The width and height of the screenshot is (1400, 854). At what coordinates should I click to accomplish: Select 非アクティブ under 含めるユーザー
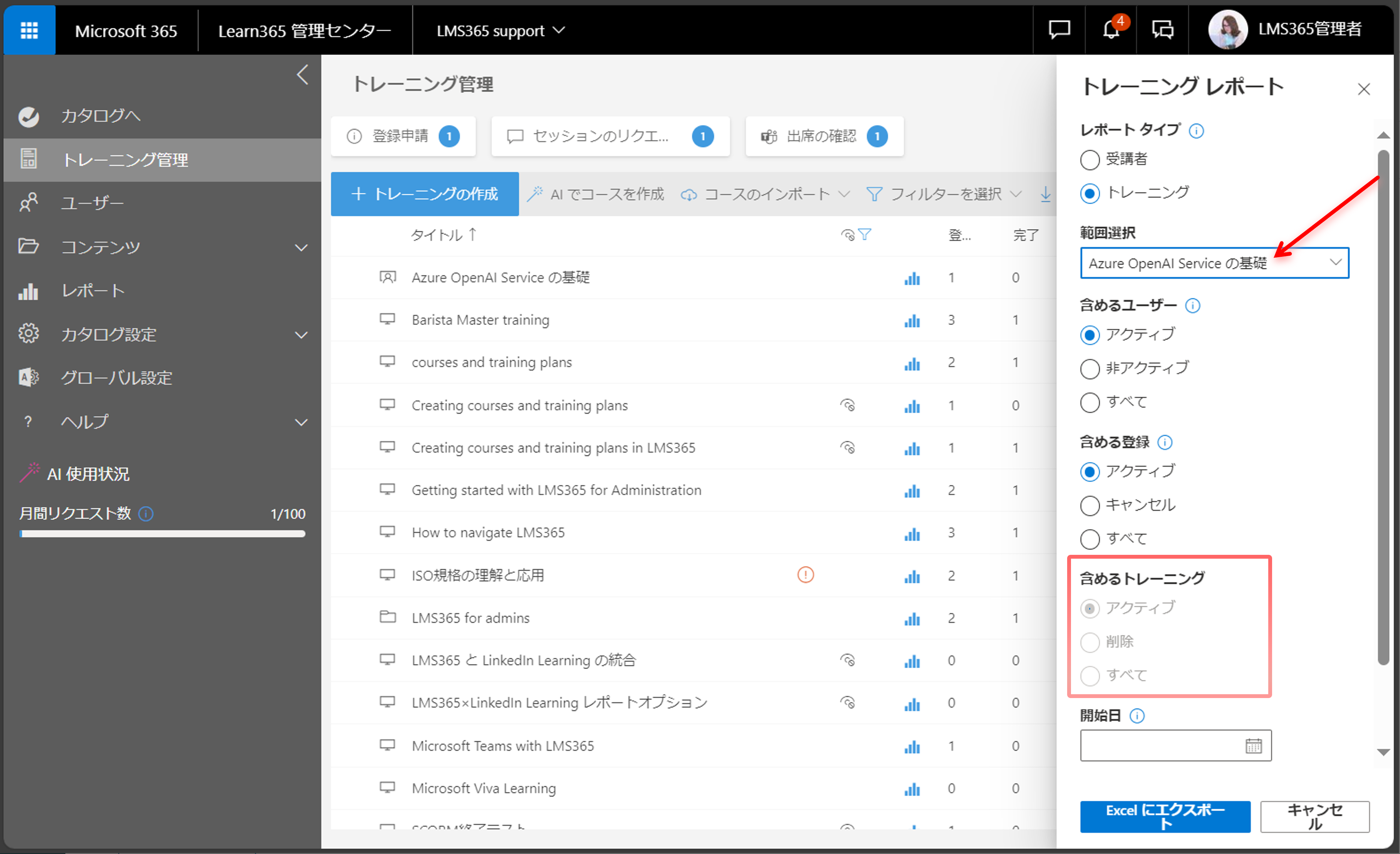click(x=1089, y=368)
